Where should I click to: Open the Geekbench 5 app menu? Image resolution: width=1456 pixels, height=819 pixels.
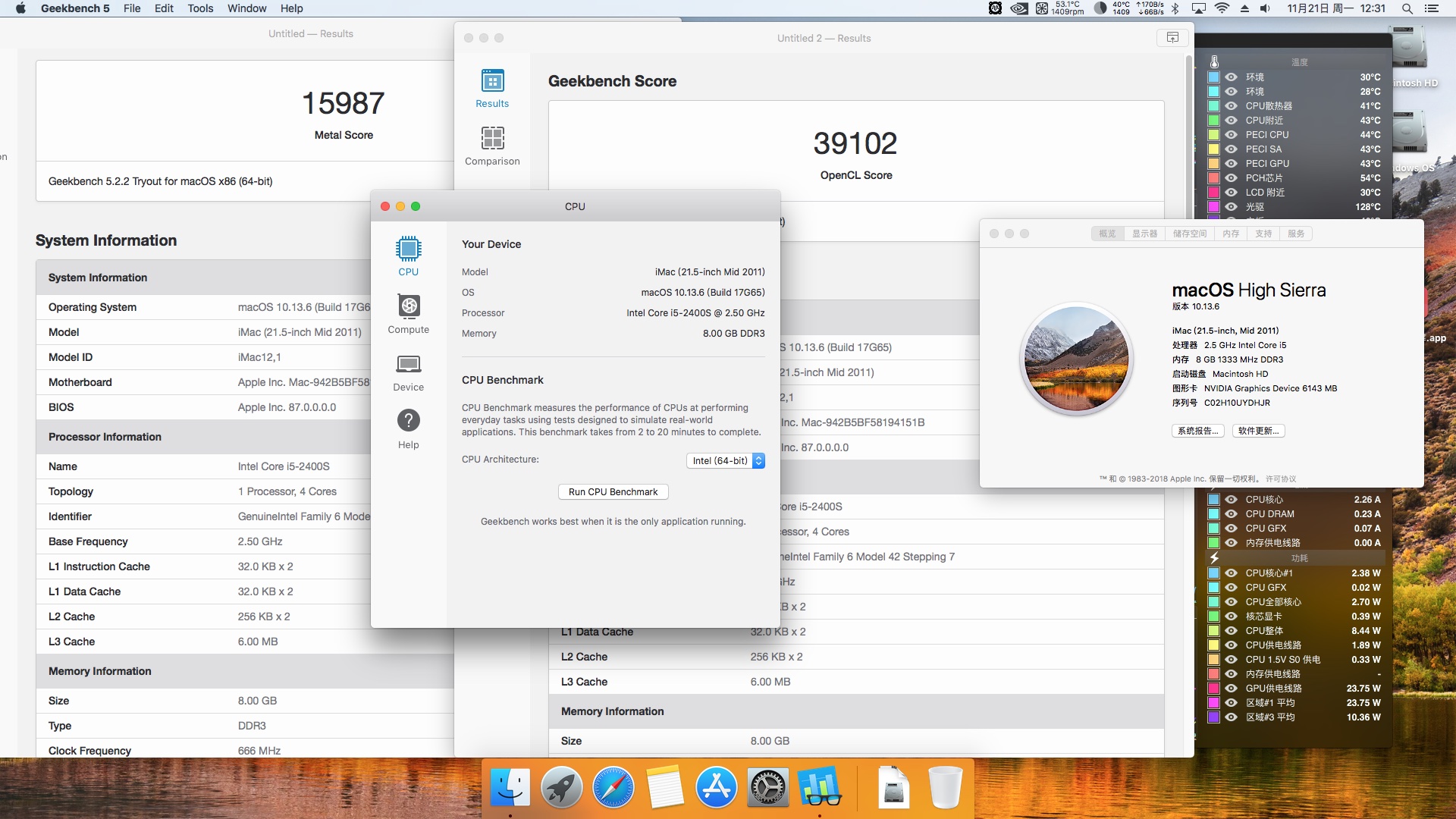click(x=75, y=8)
